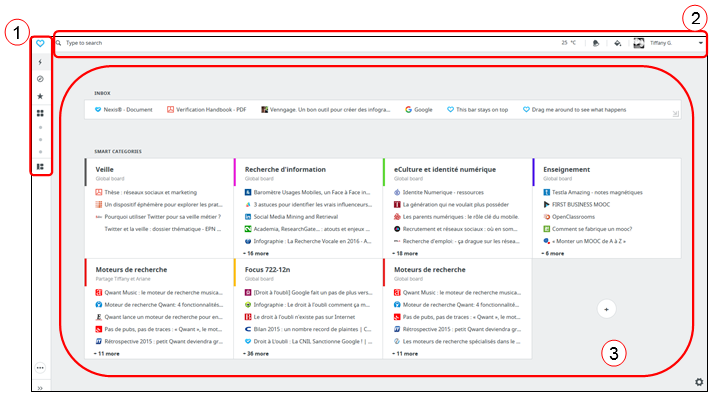
Task: Open 'Qwant lance un moteur de recherche' link
Action: point(159,317)
